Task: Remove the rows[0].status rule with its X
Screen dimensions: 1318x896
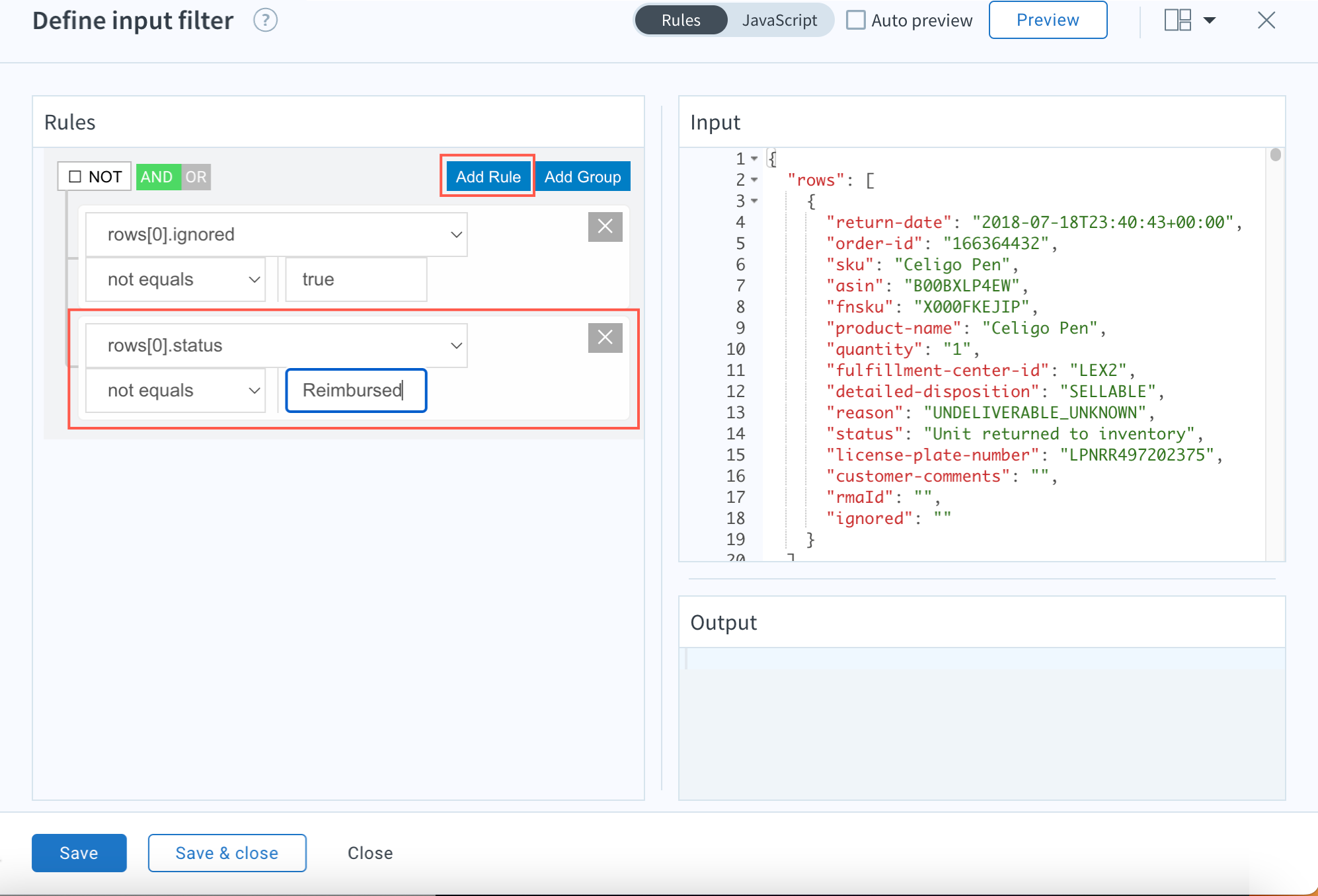Action: 605,338
